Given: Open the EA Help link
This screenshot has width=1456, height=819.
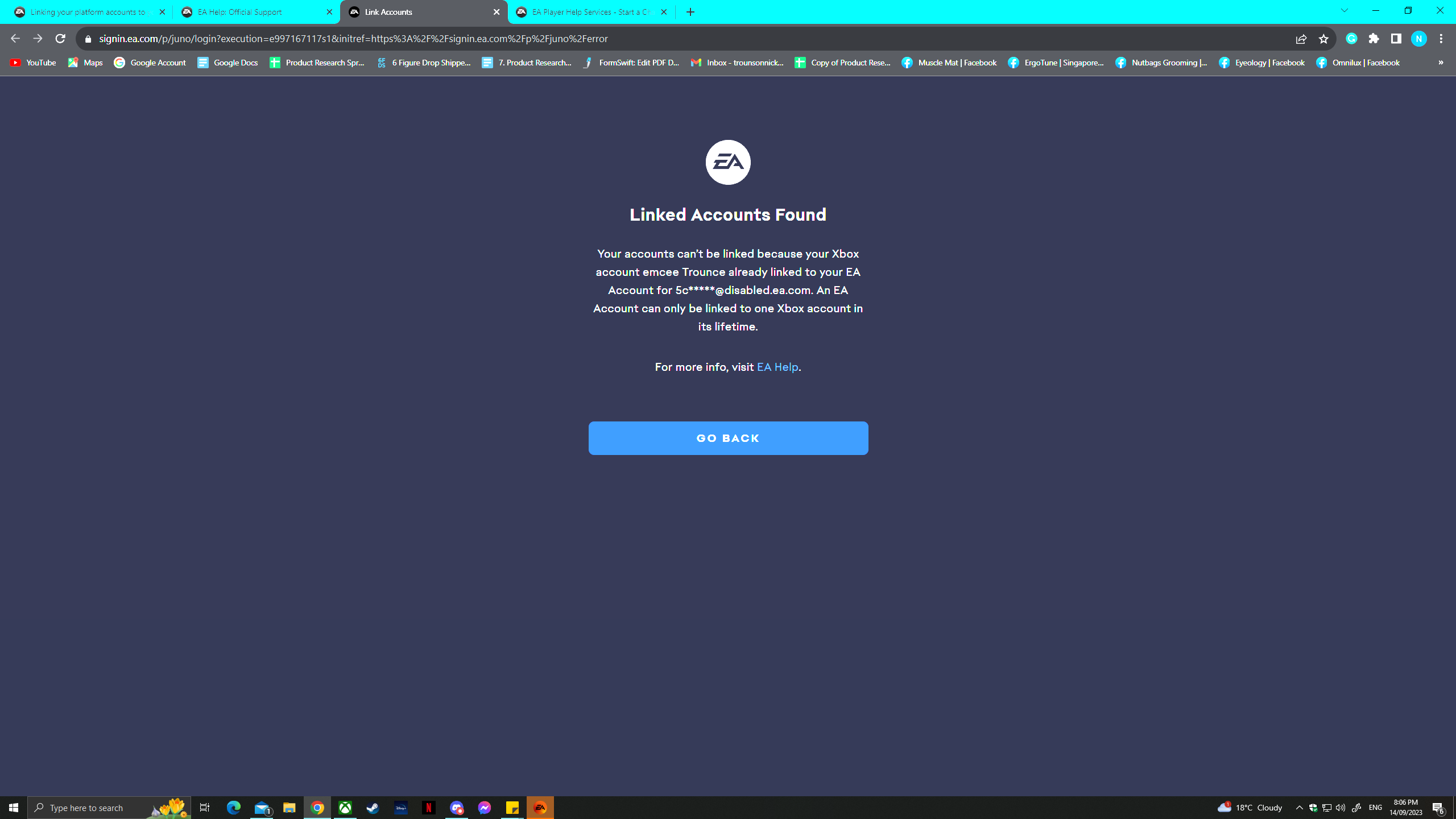Looking at the screenshot, I should point(777,367).
